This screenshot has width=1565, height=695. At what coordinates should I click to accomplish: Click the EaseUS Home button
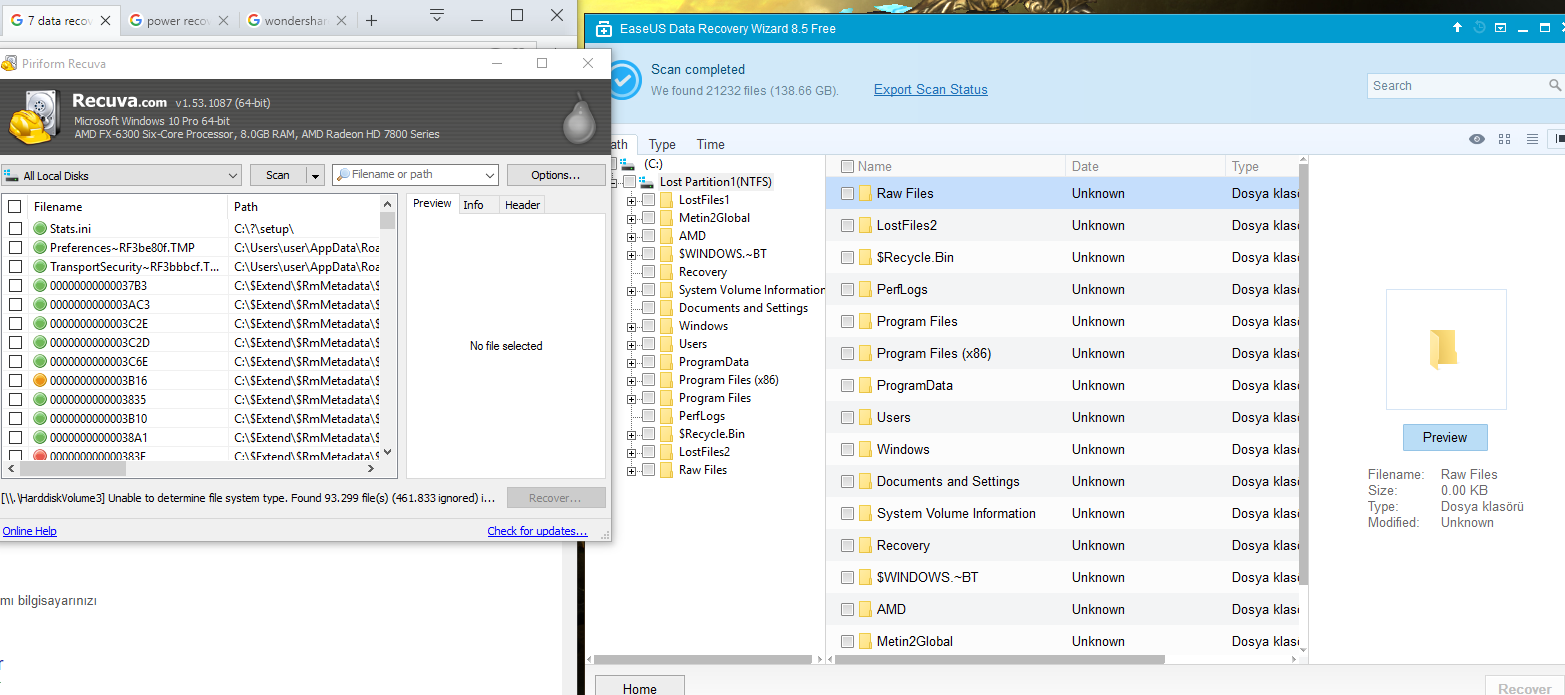[x=640, y=686]
